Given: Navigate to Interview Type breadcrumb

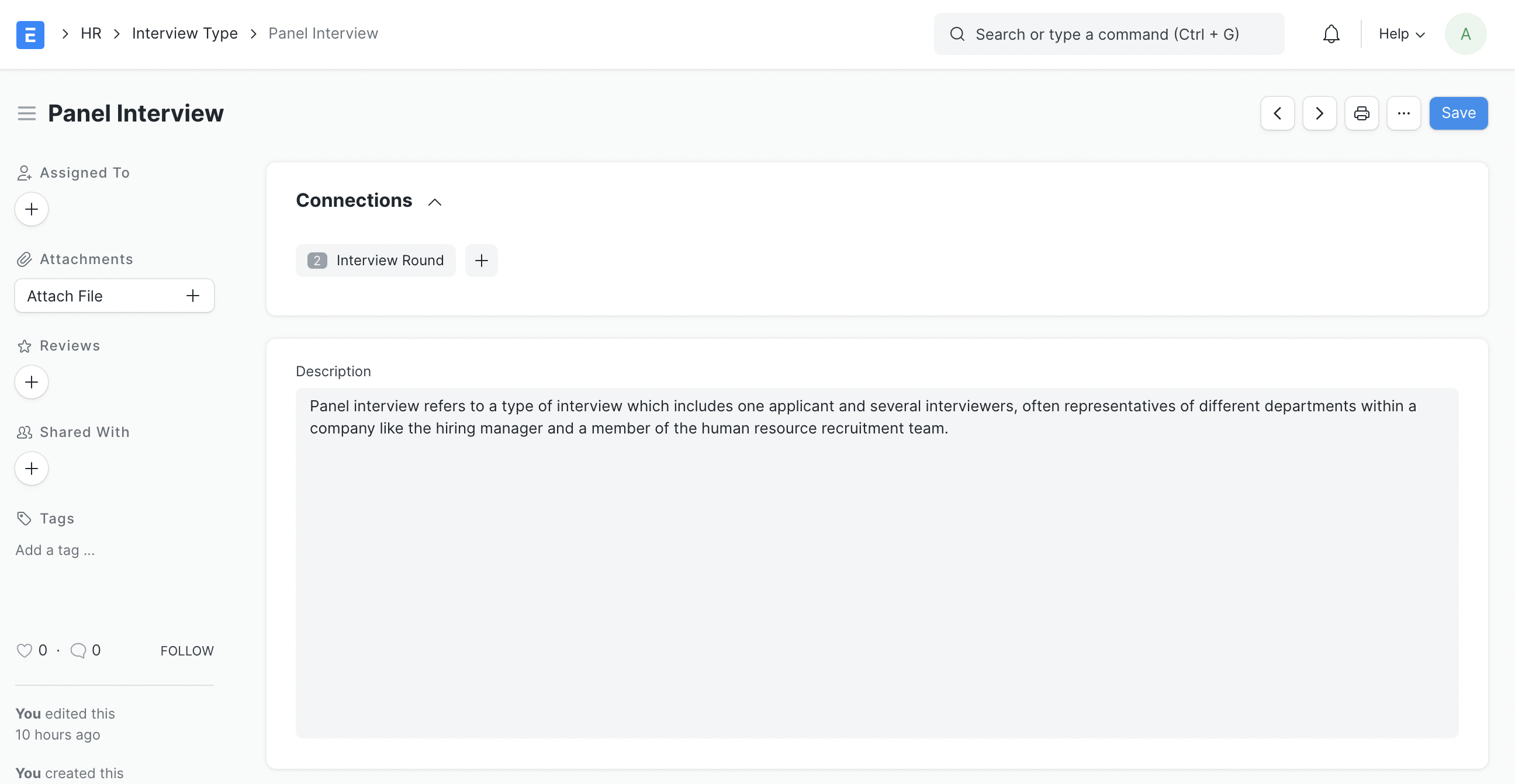Looking at the screenshot, I should 185,33.
